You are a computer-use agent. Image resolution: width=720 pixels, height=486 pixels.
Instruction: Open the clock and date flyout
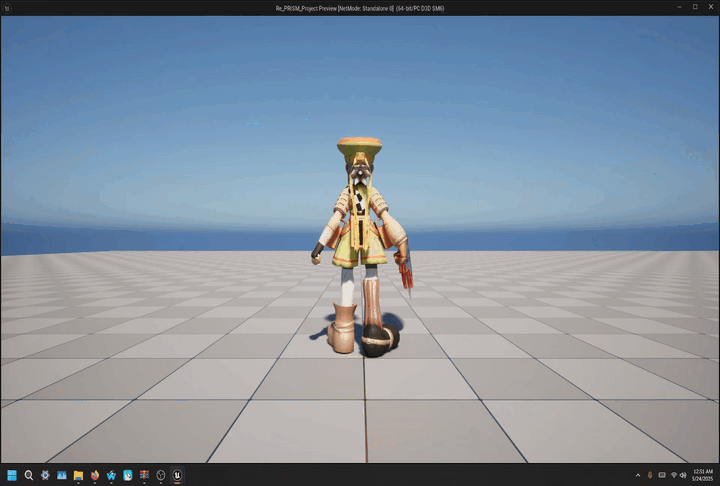703,475
